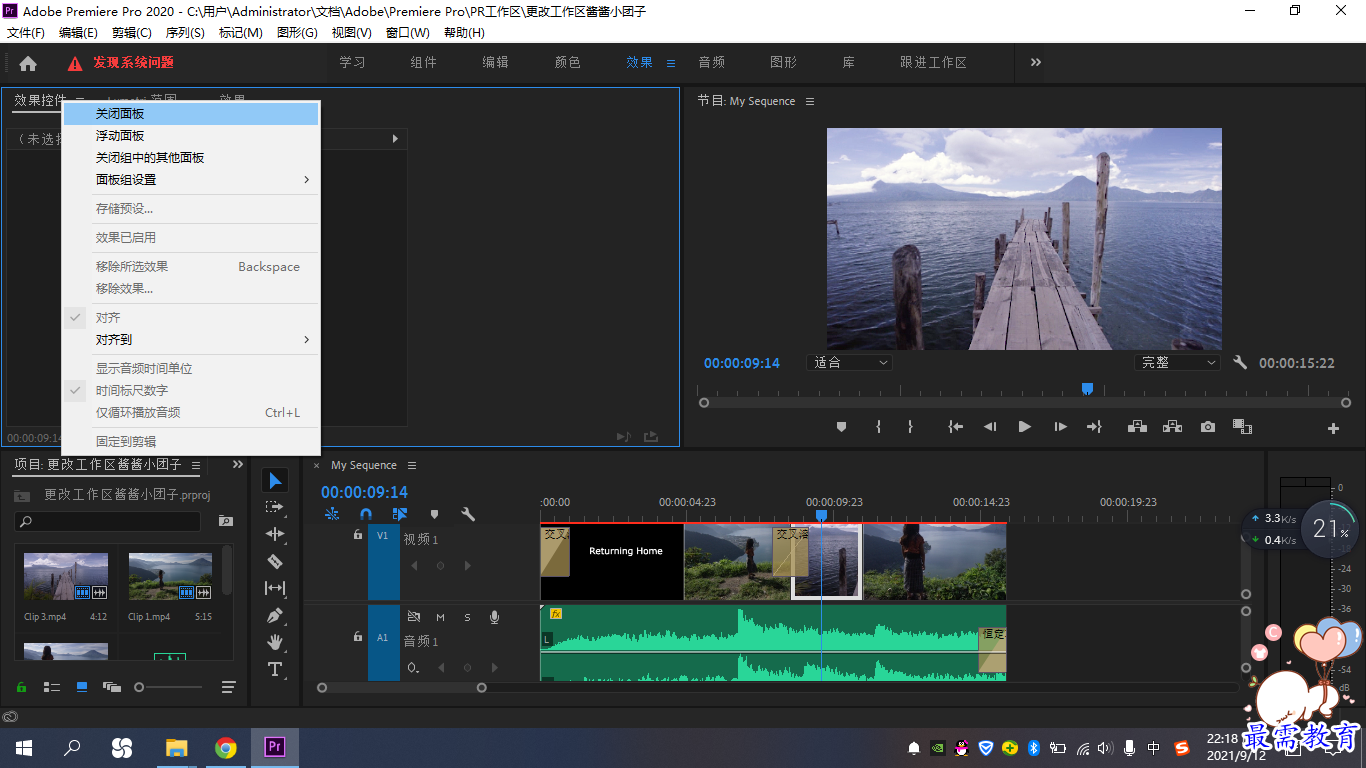Toggle timeline snapping magnet
The height and width of the screenshot is (768, 1366).
point(366,514)
